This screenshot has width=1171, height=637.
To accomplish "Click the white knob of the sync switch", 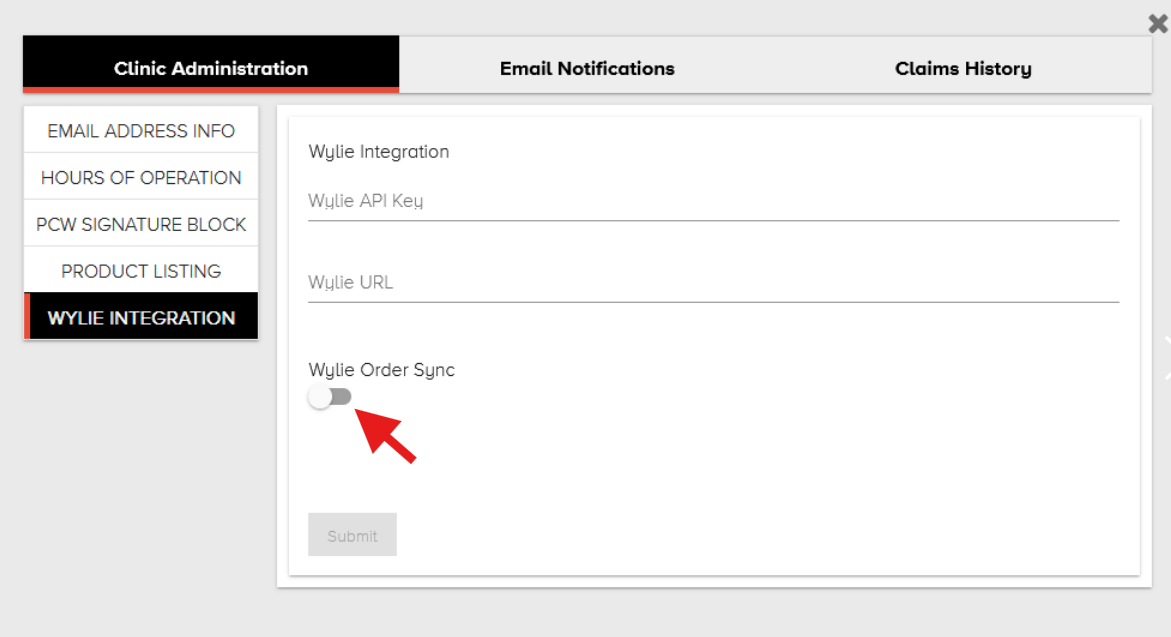I will point(320,397).
